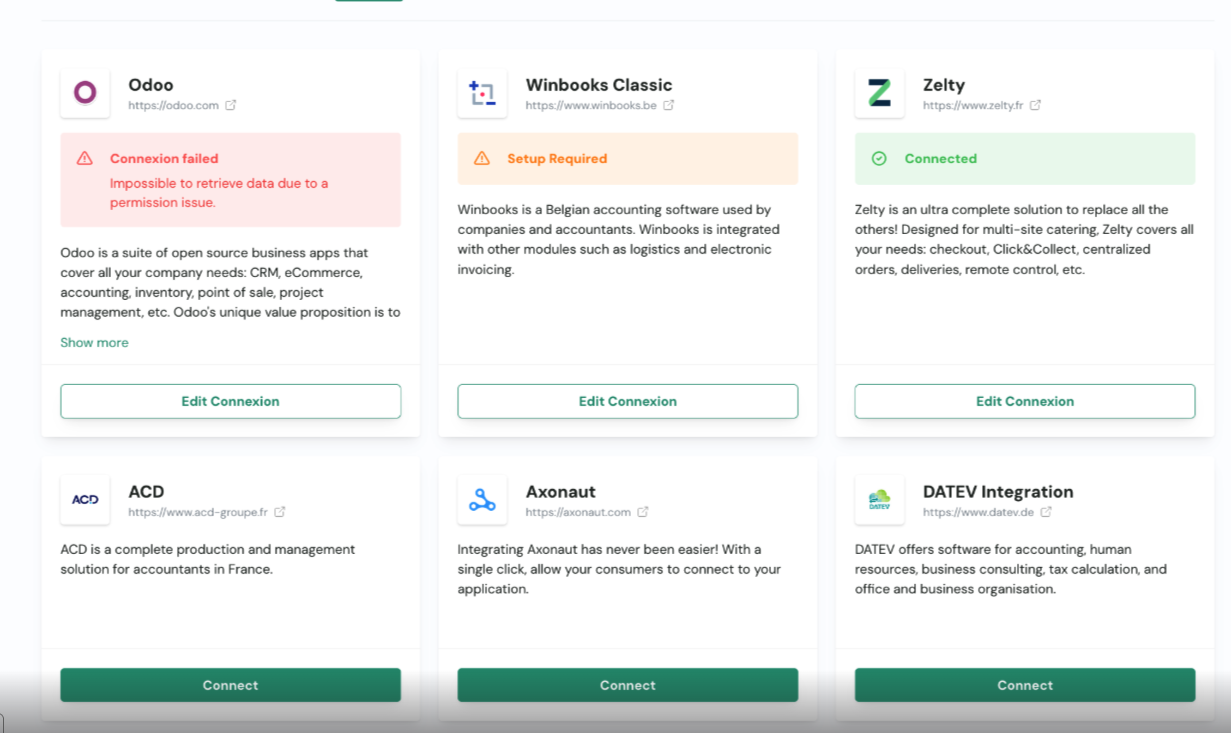The image size is (1231, 733).
Task: Click Edit Connexion for Odoo
Action: click(x=231, y=401)
